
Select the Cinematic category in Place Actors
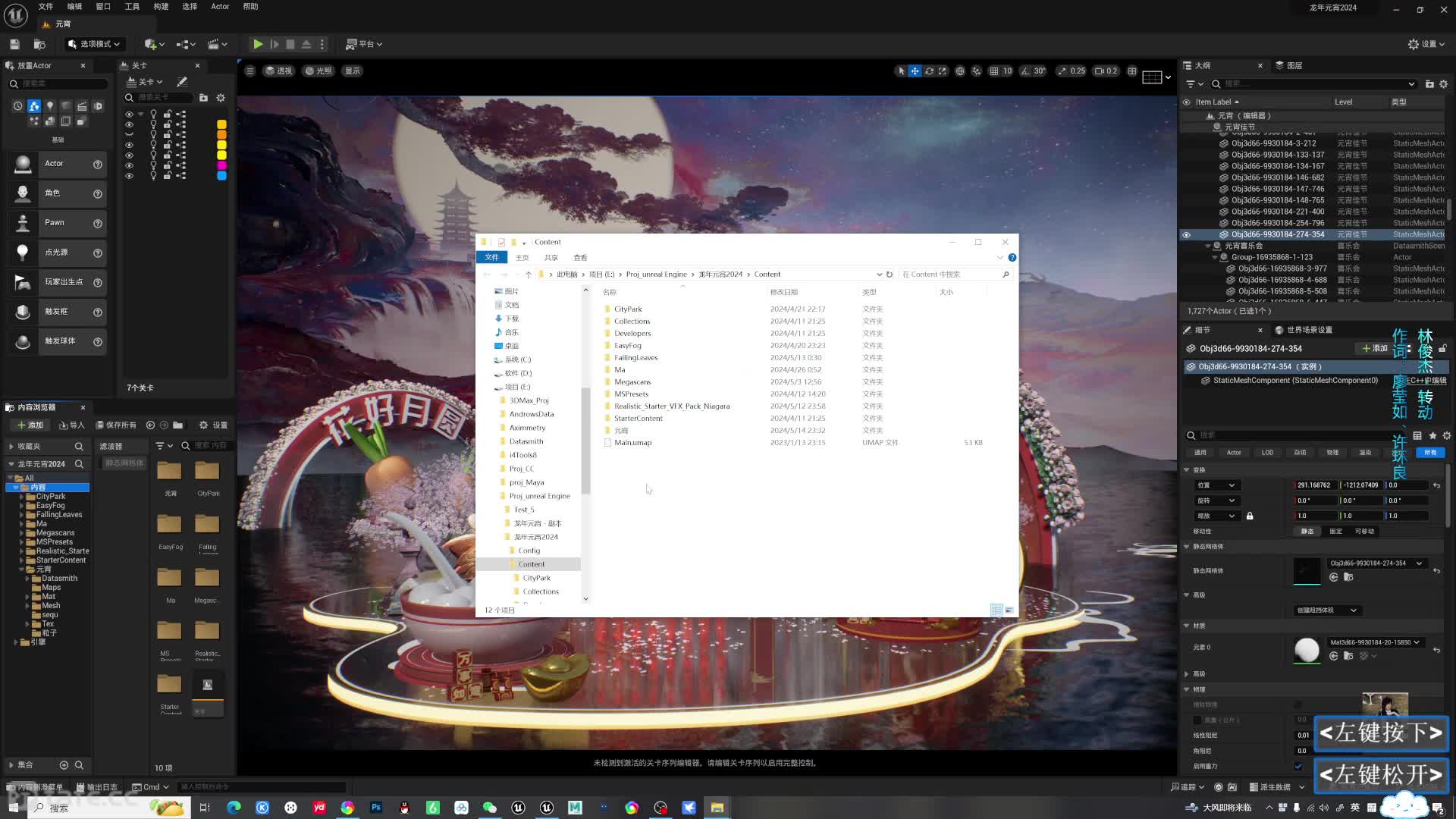pos(82,106)
